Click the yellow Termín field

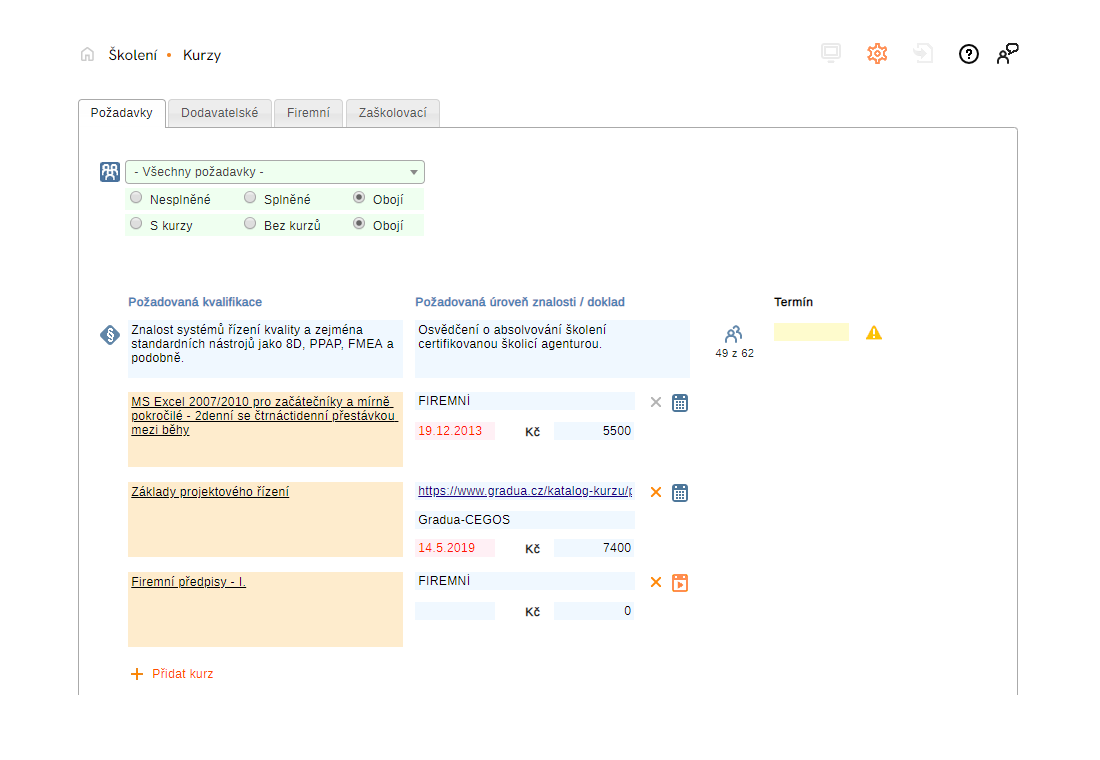(811, 332)
